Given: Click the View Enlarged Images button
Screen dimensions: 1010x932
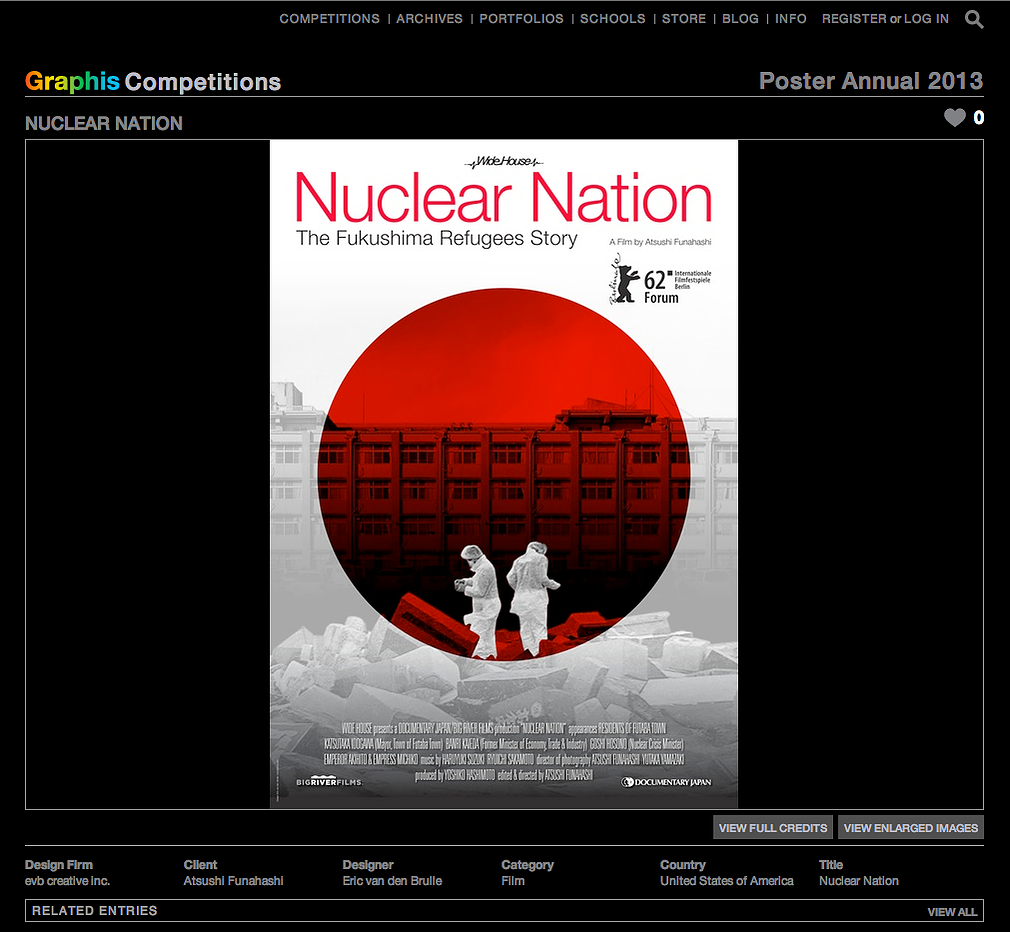Looking at the screenshot, I should (911, 828).
